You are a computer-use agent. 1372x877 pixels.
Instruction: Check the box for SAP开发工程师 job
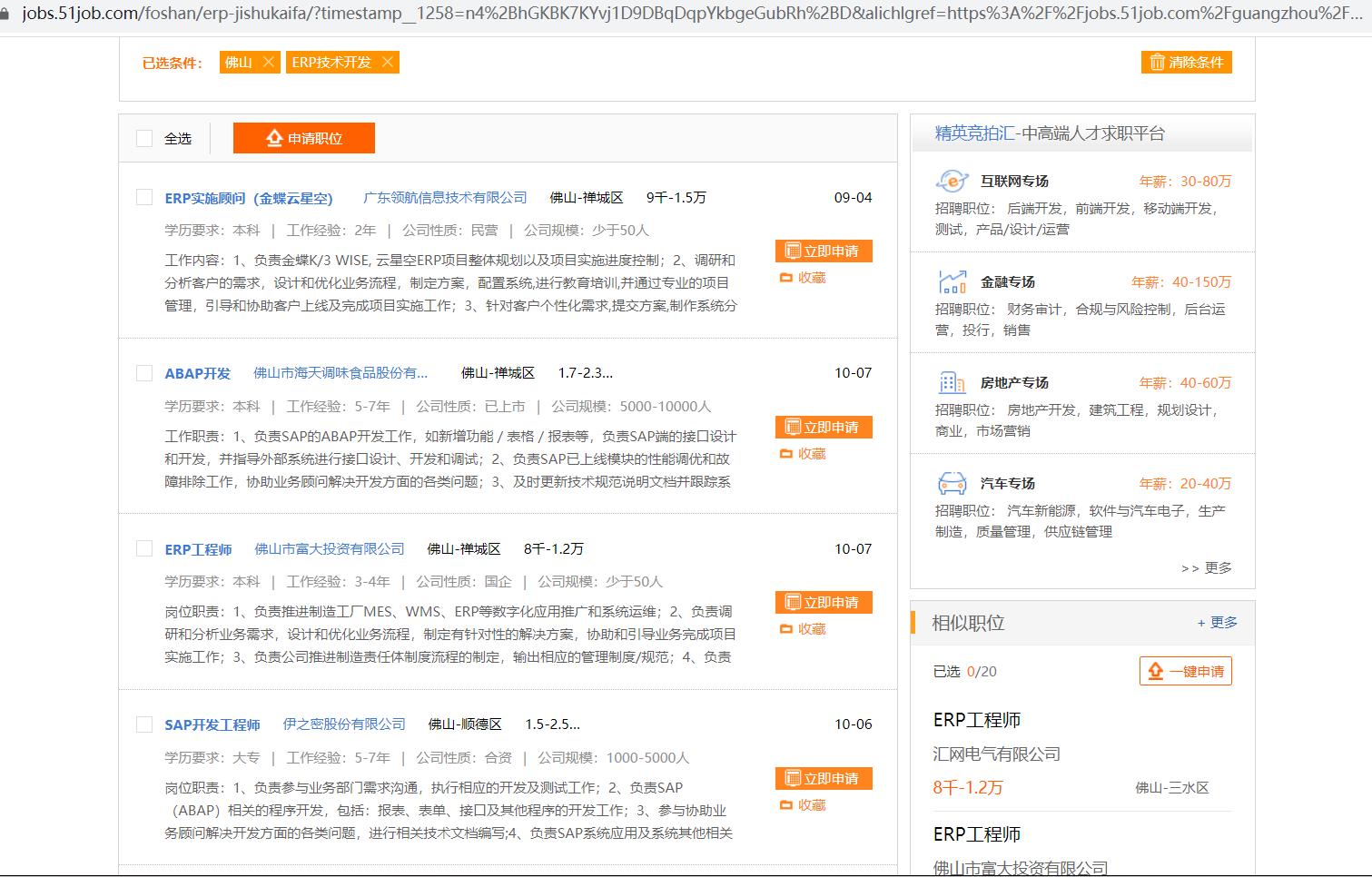coord(143,724)
